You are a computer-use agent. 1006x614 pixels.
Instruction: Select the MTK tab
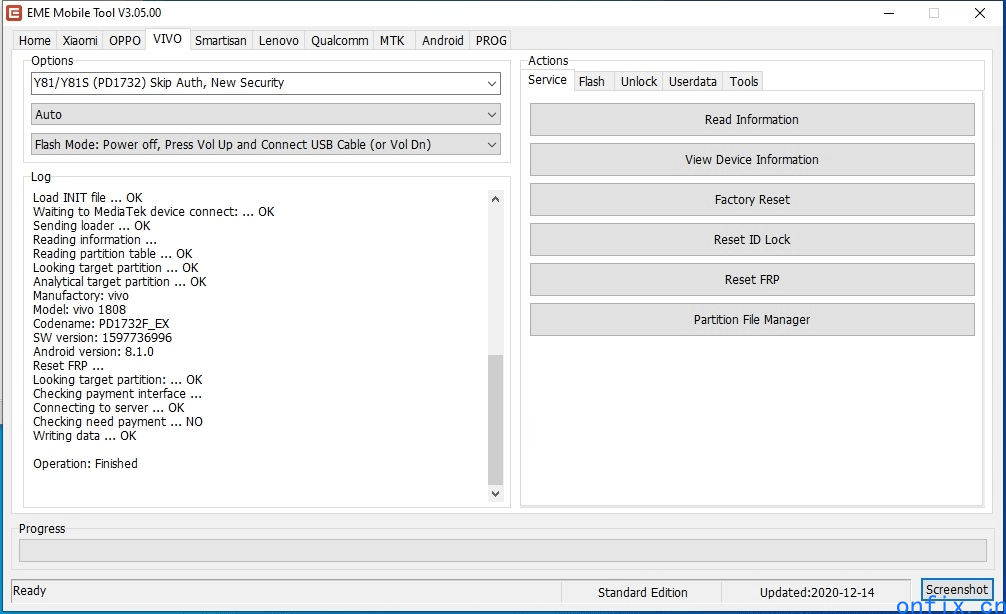click(392, 41)
